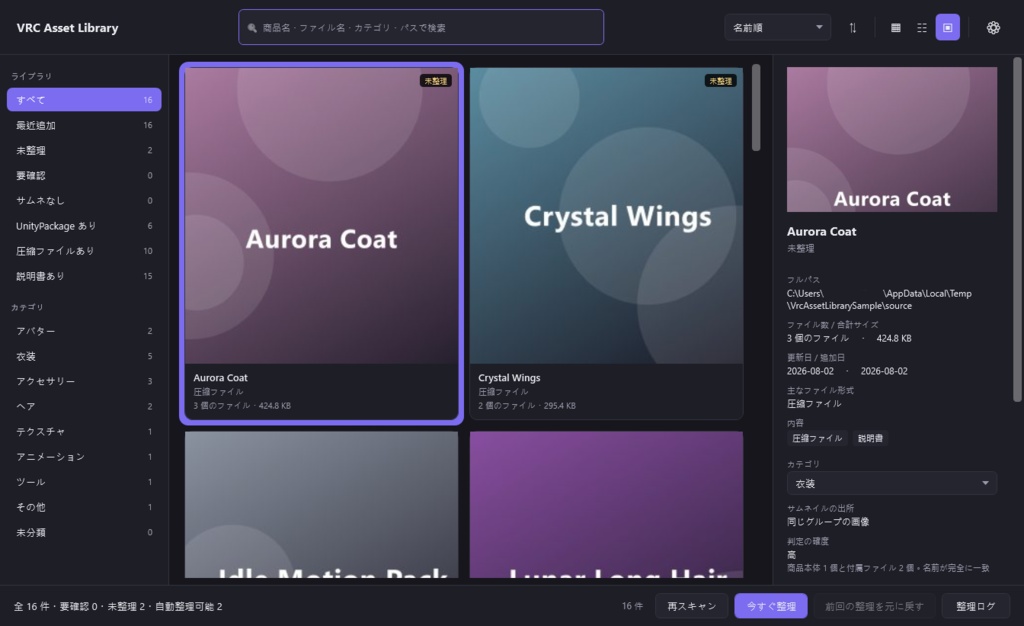The width and height of the screenshot is (1024, 626).
Task: Click the VRC Asset Library title
Action: click(x=67, y=28)
